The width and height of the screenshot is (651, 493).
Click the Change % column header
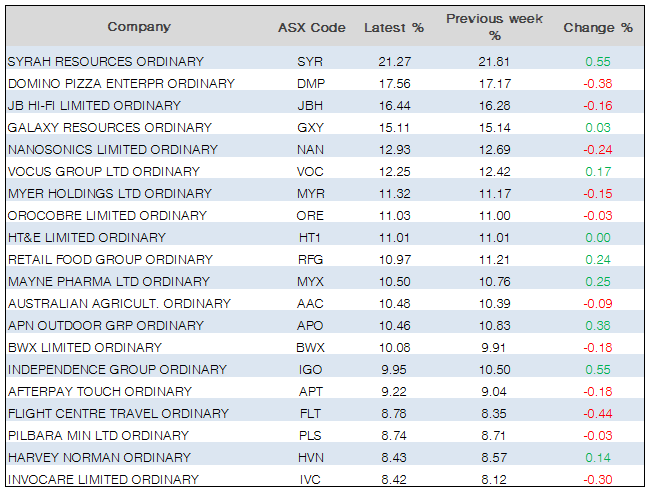click(x=598, y=27)
